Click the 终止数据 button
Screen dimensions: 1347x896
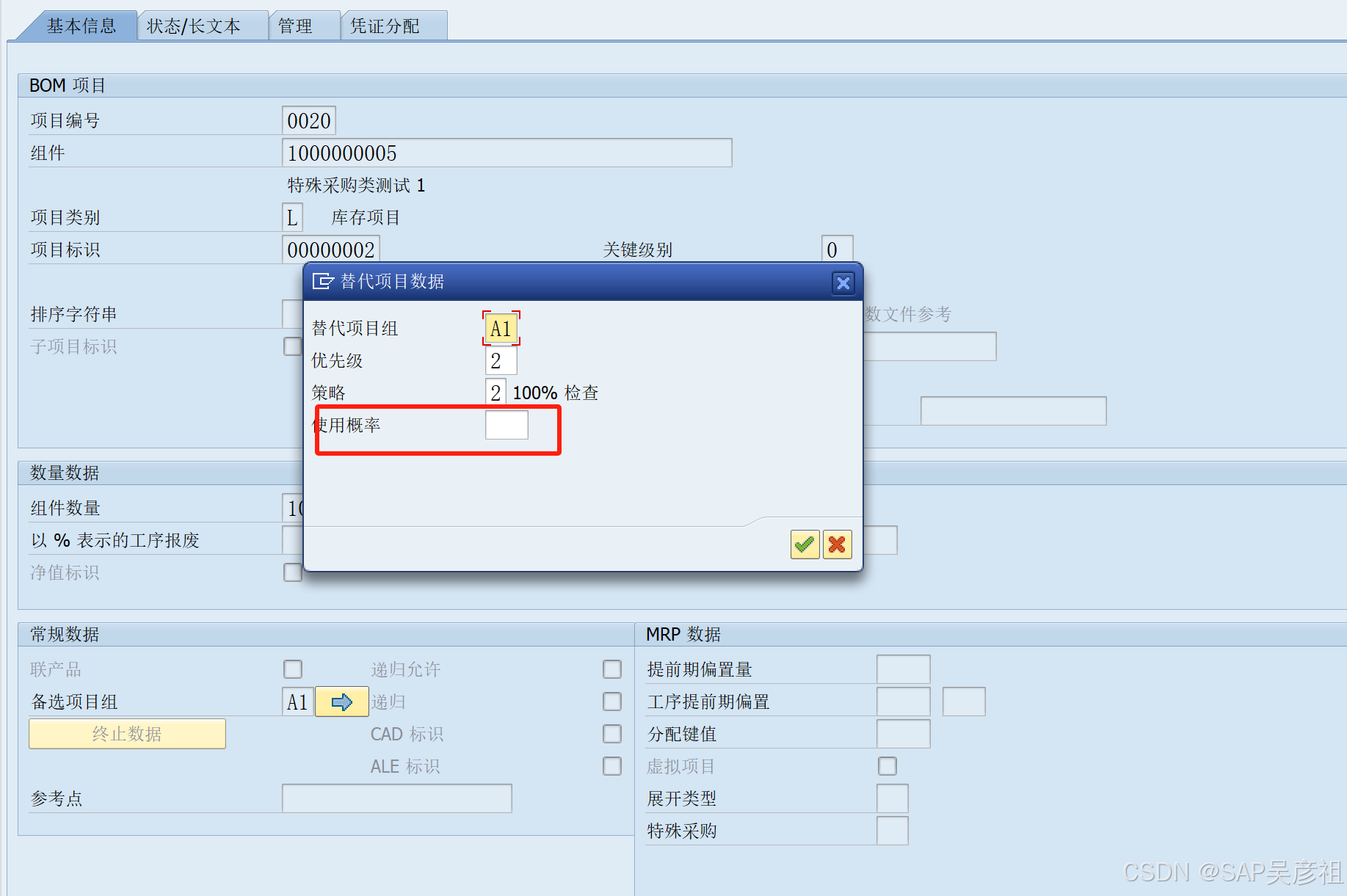coord(127,734)
